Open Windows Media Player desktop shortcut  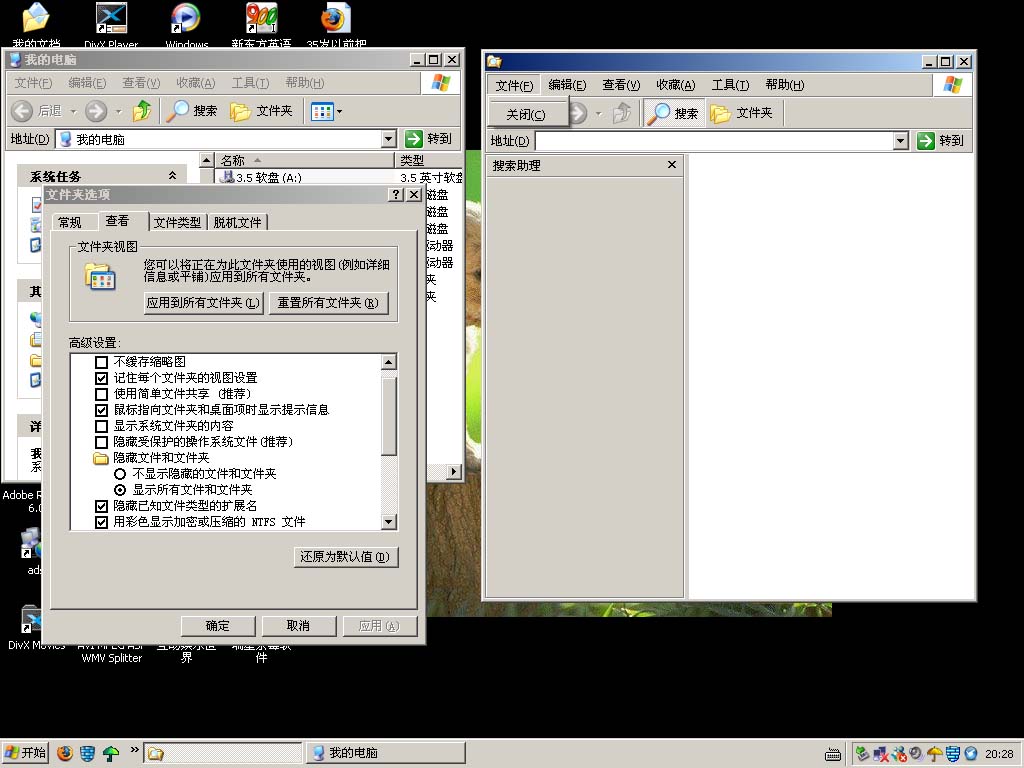186,25
